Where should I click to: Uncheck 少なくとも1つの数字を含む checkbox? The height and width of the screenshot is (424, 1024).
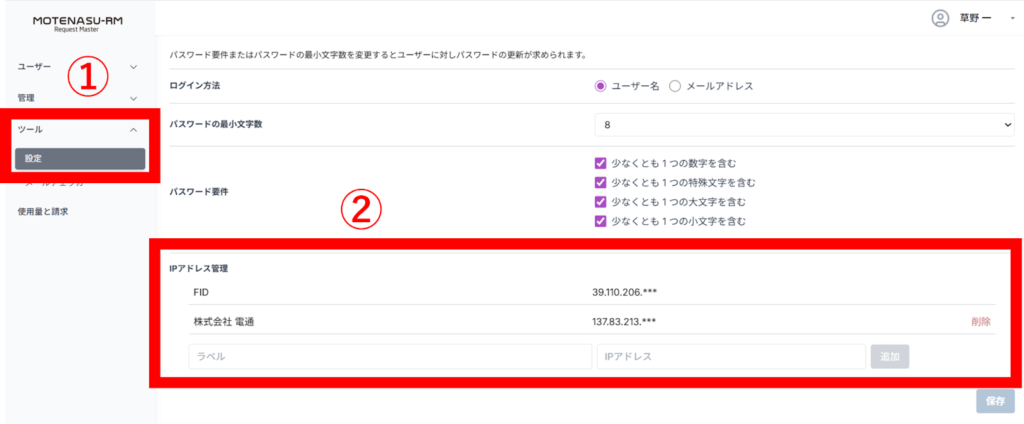pos(601,163)
